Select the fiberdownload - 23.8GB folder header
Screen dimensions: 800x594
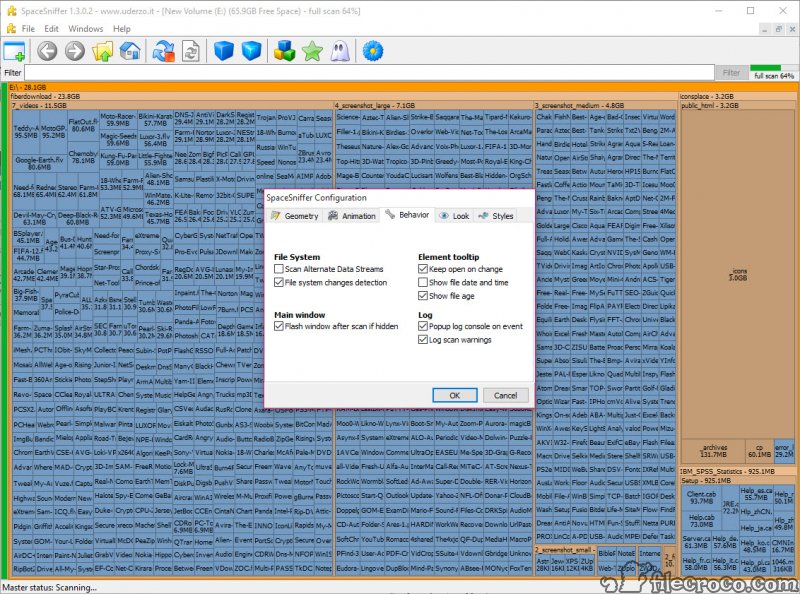tap(343, 96)
